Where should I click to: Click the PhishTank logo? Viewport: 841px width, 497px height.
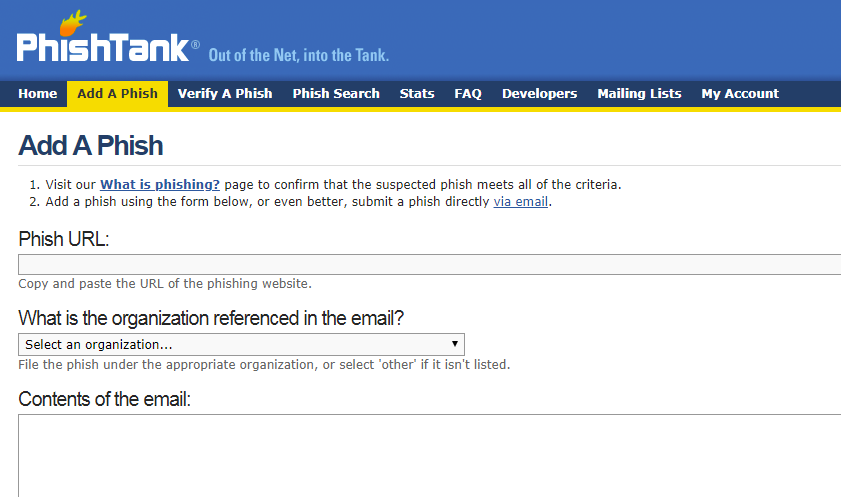click(103, 44)
